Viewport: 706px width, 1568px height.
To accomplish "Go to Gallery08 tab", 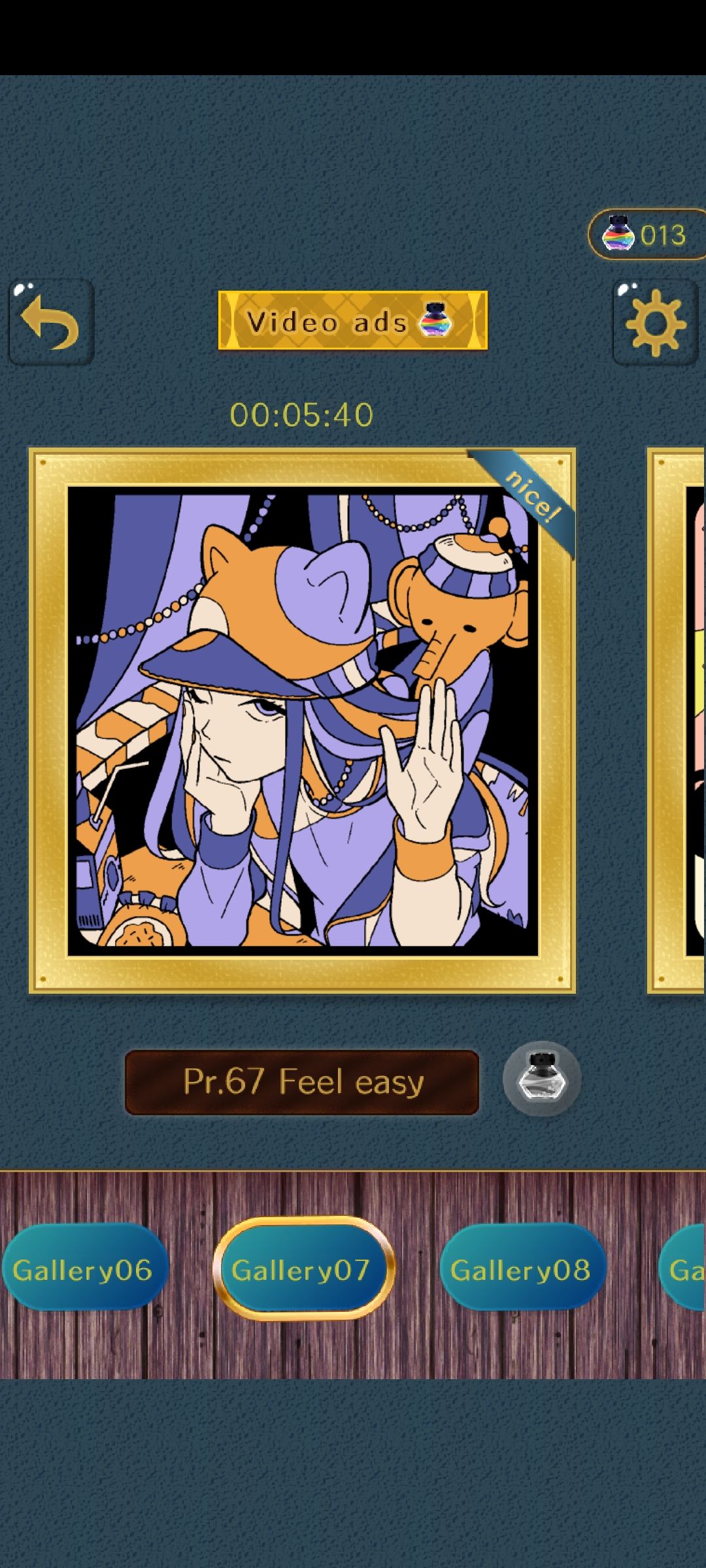I will click(x=522, y=1270).
